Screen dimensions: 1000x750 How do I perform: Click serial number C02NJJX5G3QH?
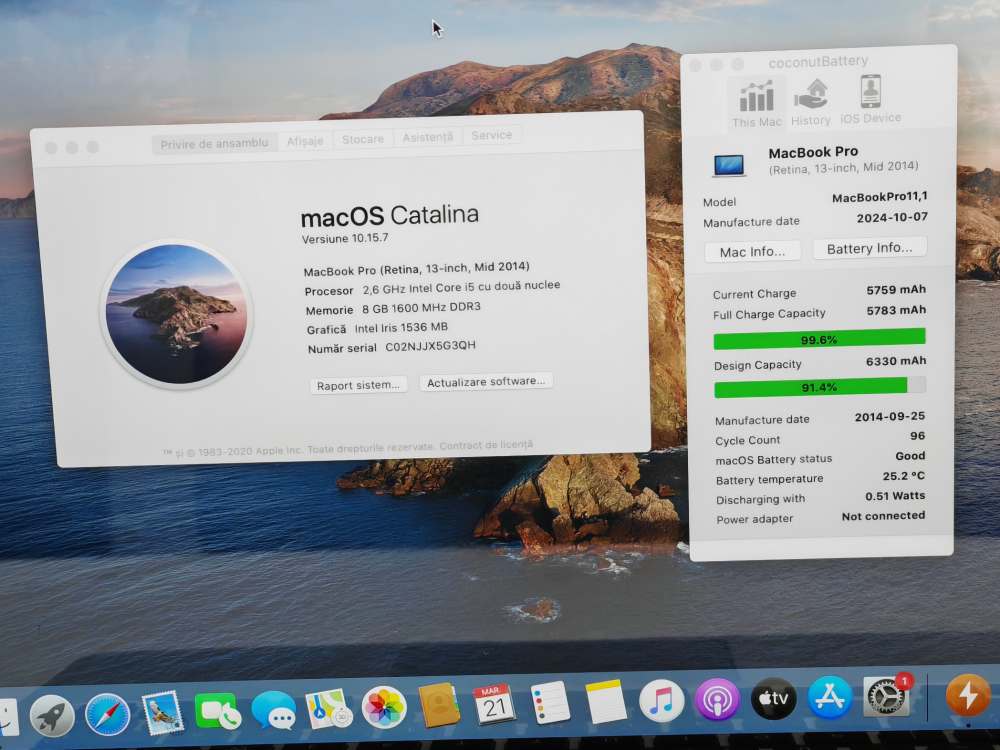[x=430, y=346]
